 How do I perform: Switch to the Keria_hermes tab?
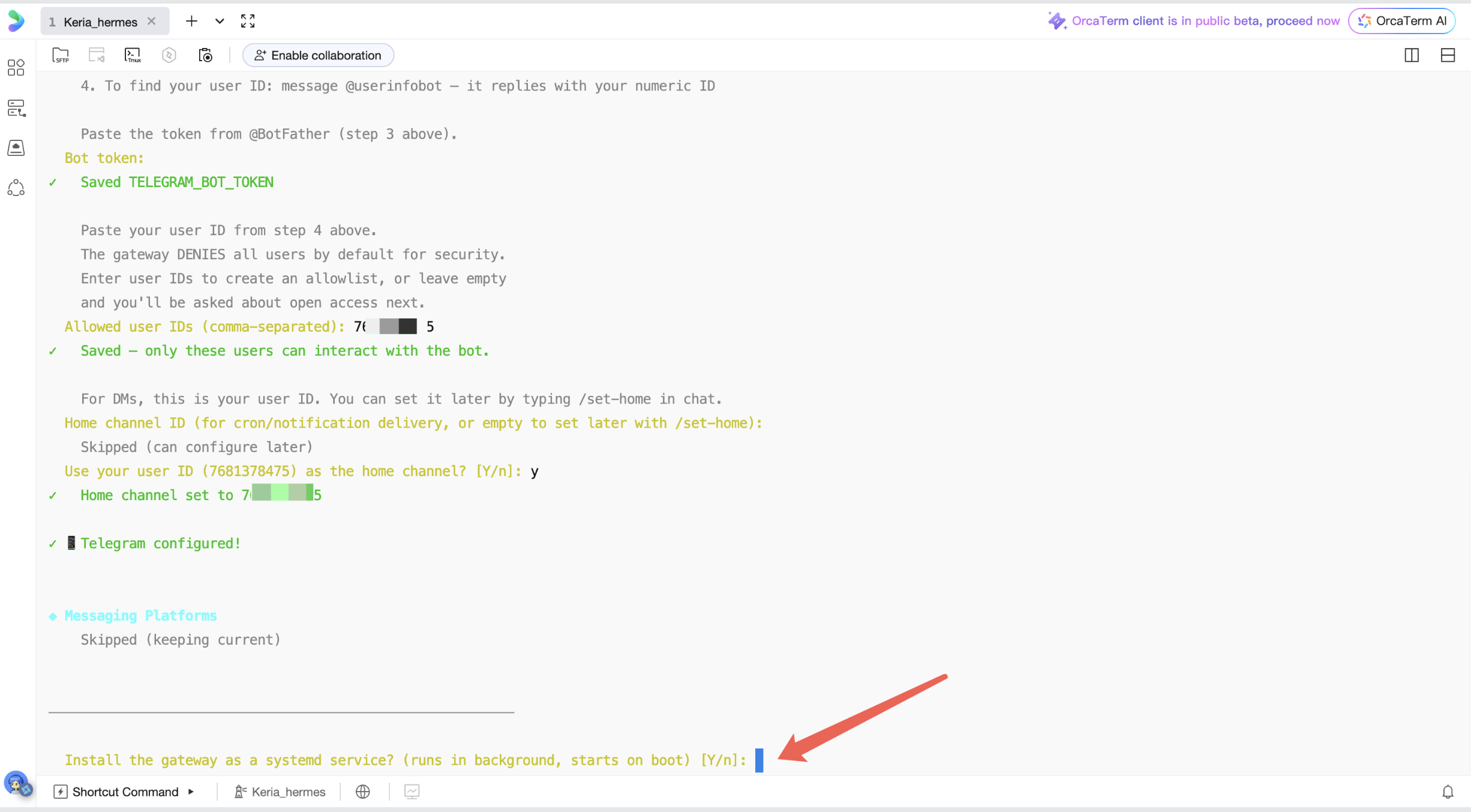pos(100,22)
